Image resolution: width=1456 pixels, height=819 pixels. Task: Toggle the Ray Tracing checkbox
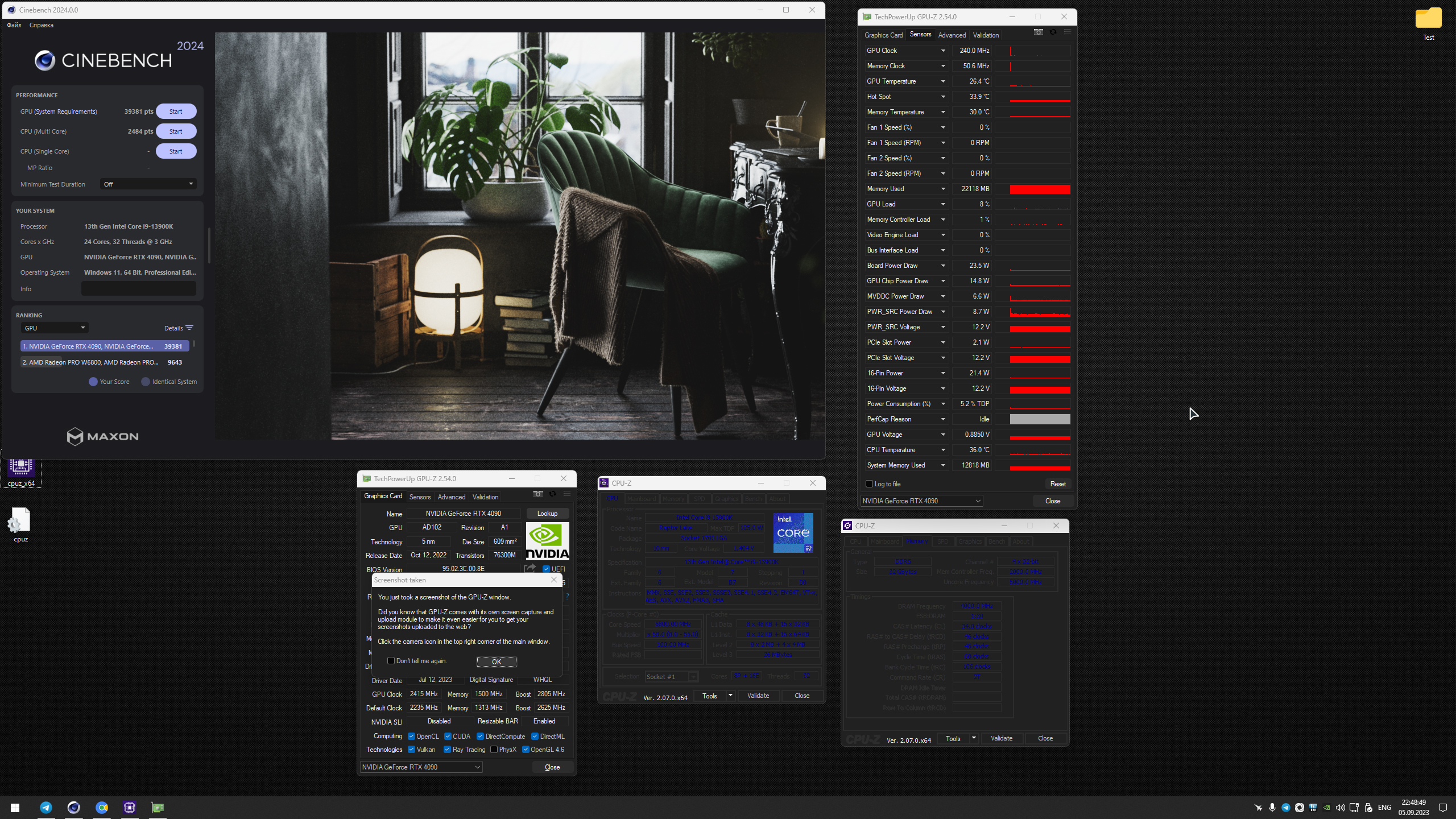(447, 749)
